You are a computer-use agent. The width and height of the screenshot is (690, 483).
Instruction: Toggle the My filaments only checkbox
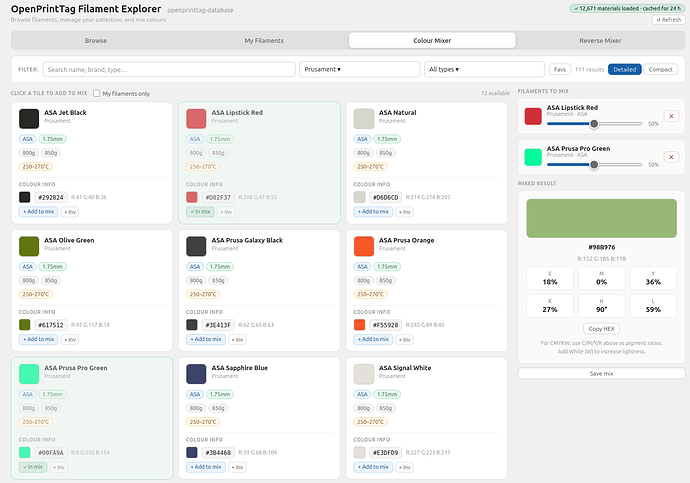[97, 93]
